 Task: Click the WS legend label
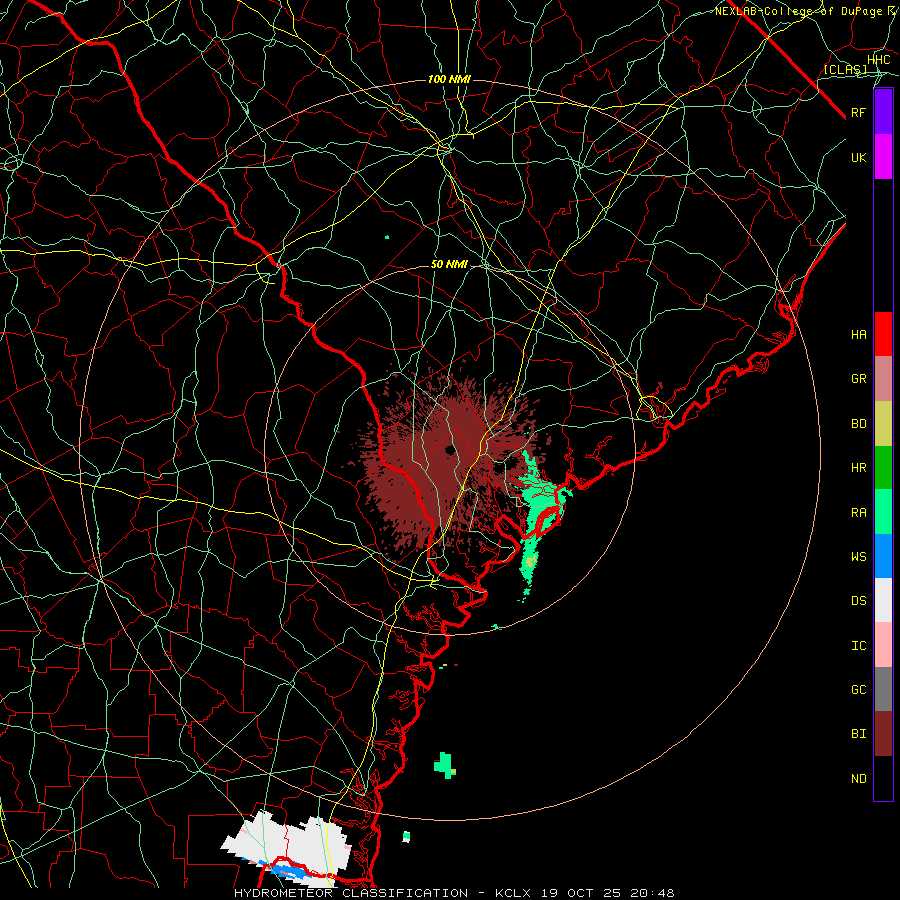[x=858, y=557]
